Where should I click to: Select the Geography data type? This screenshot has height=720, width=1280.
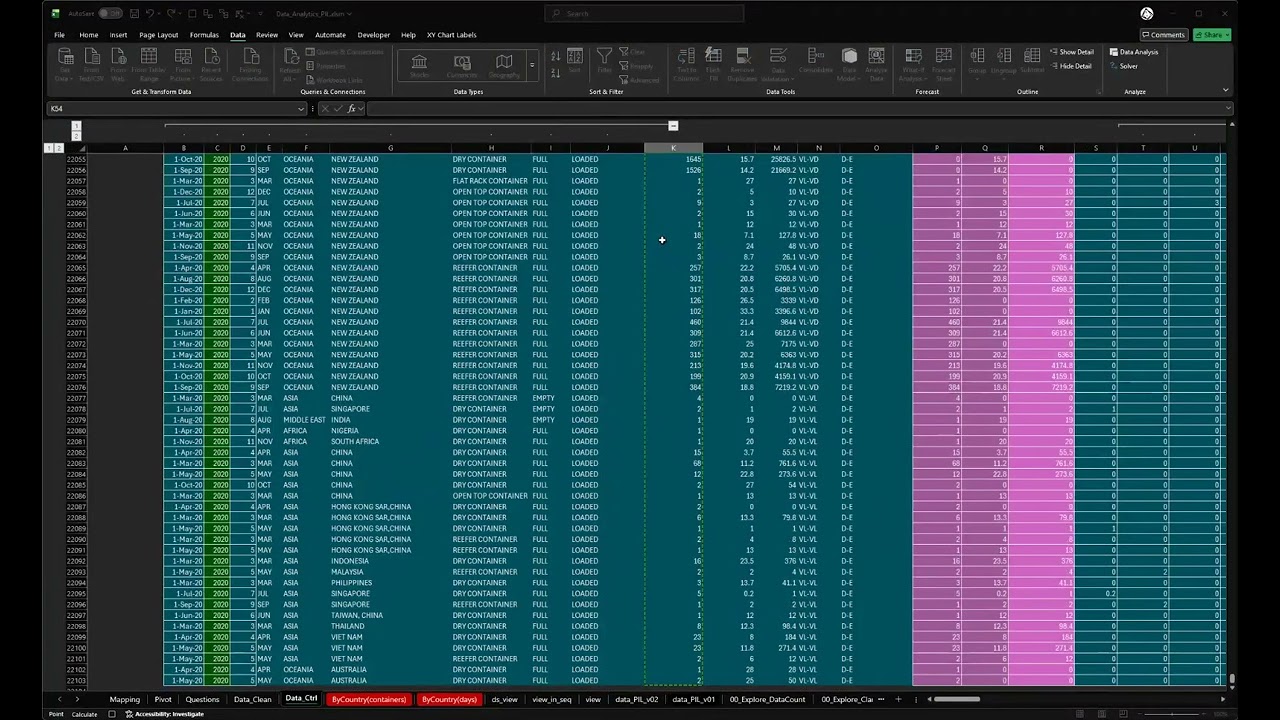coord(504,66)
